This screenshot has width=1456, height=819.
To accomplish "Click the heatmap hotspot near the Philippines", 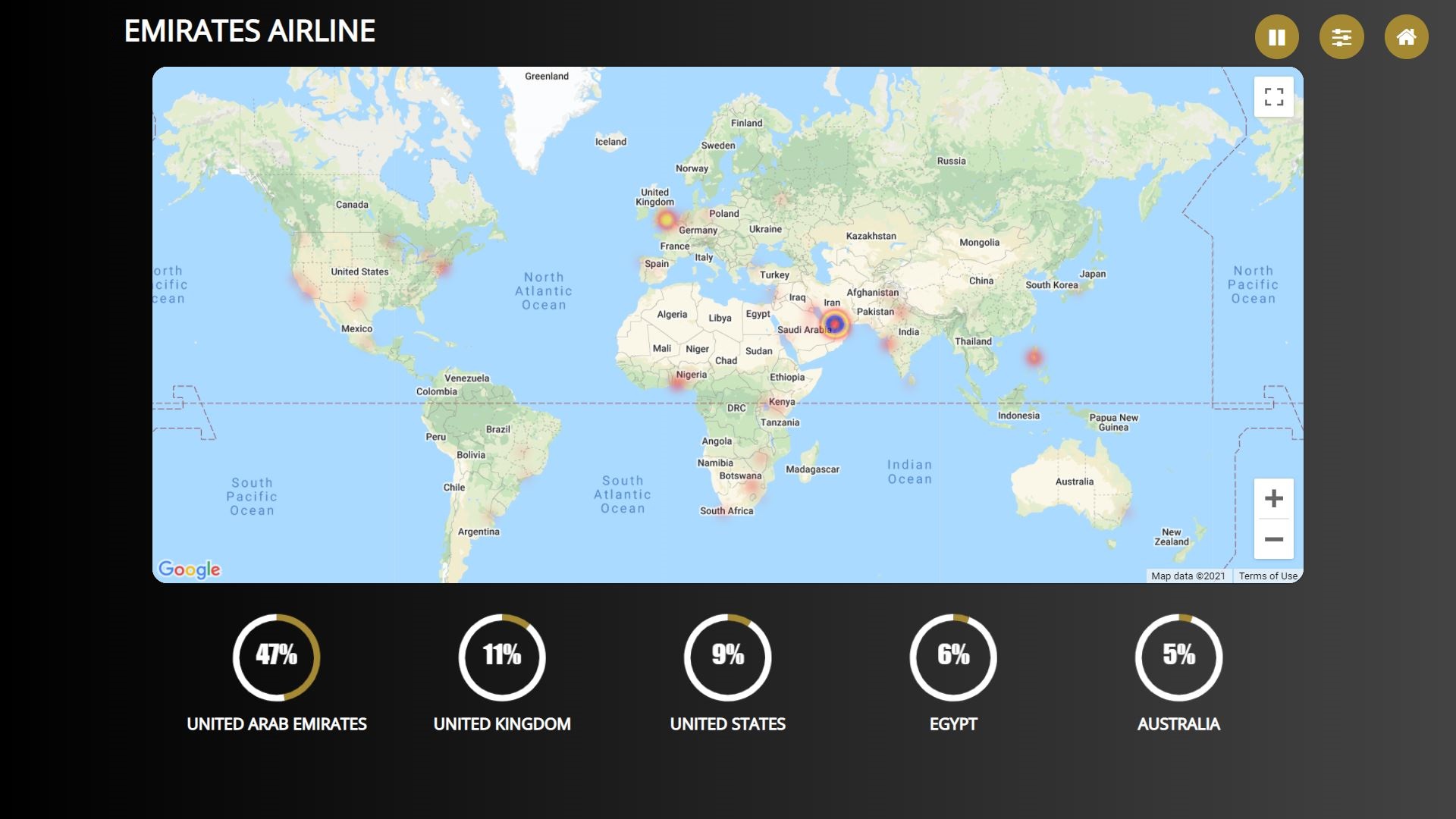I will [x=1034, y=357].
